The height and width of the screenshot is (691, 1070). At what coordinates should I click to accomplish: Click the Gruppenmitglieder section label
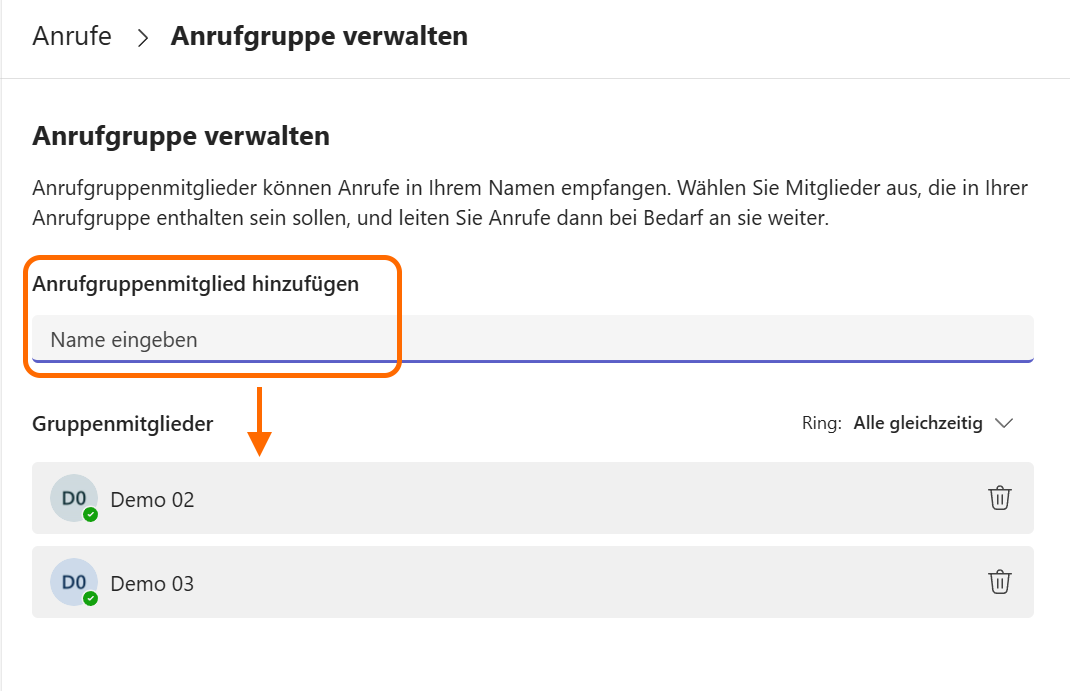(123, 424)
